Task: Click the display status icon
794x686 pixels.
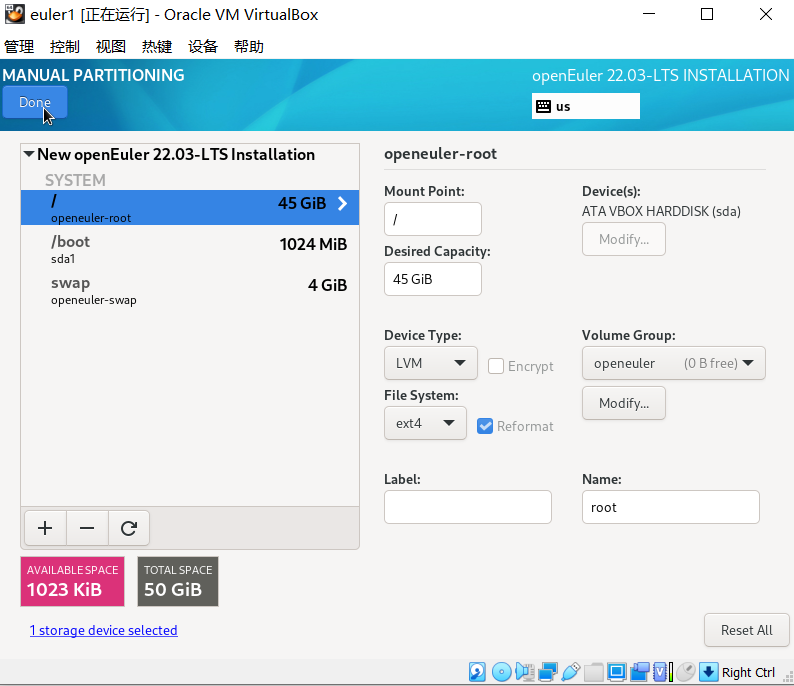Action: pyautogui.click(x=617, y=672)
